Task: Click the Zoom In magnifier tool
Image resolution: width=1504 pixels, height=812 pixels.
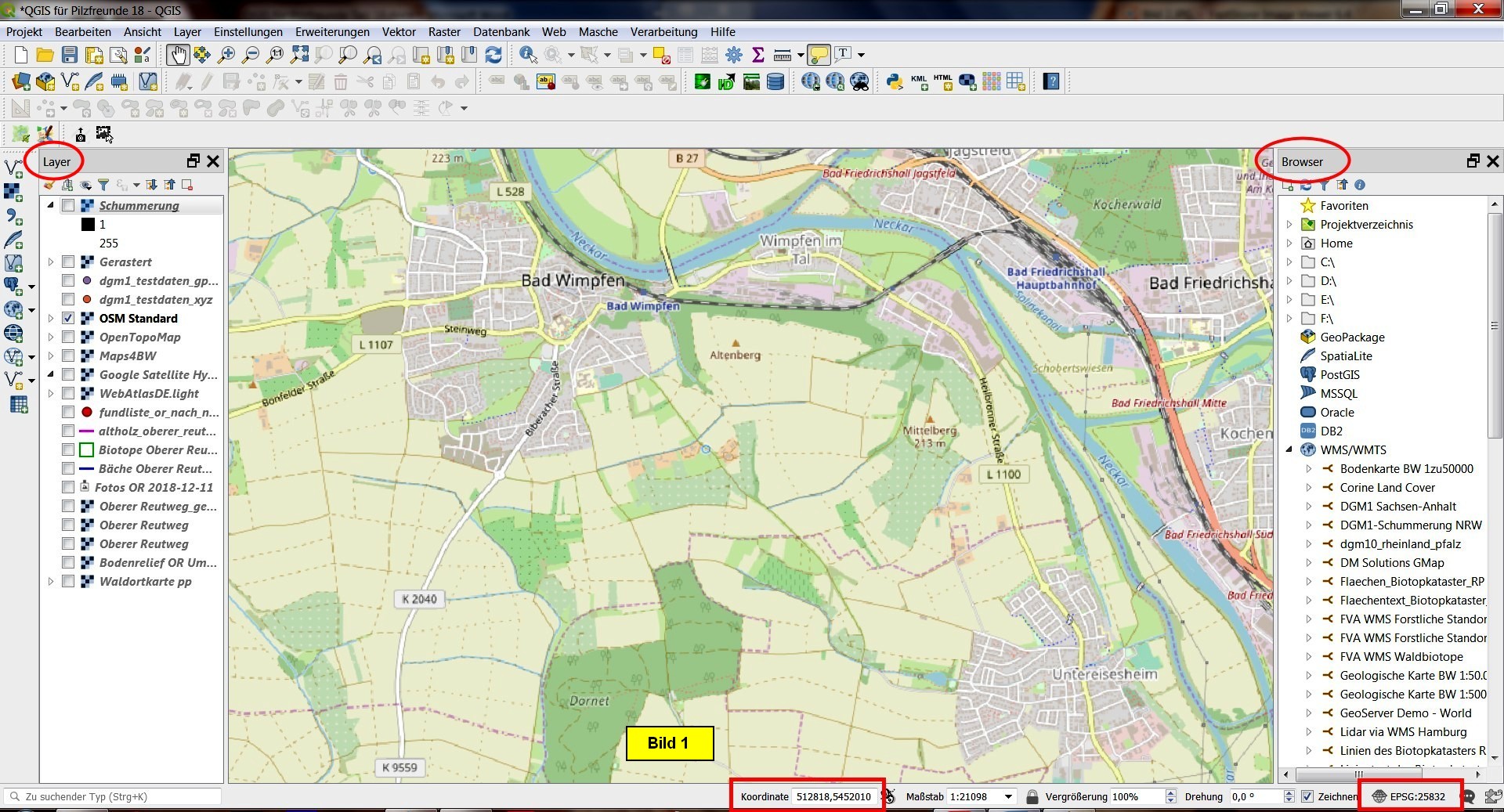Action: coord(226,55)
